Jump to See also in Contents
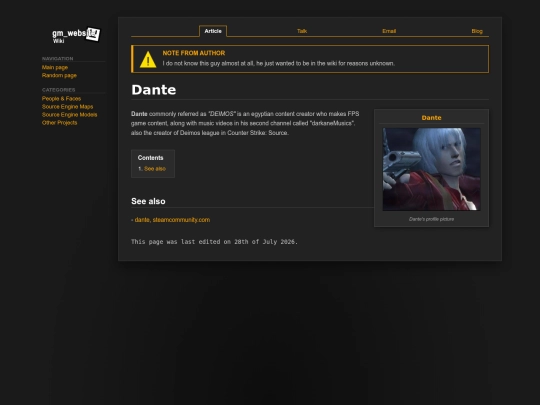 [x=155, y=169]
